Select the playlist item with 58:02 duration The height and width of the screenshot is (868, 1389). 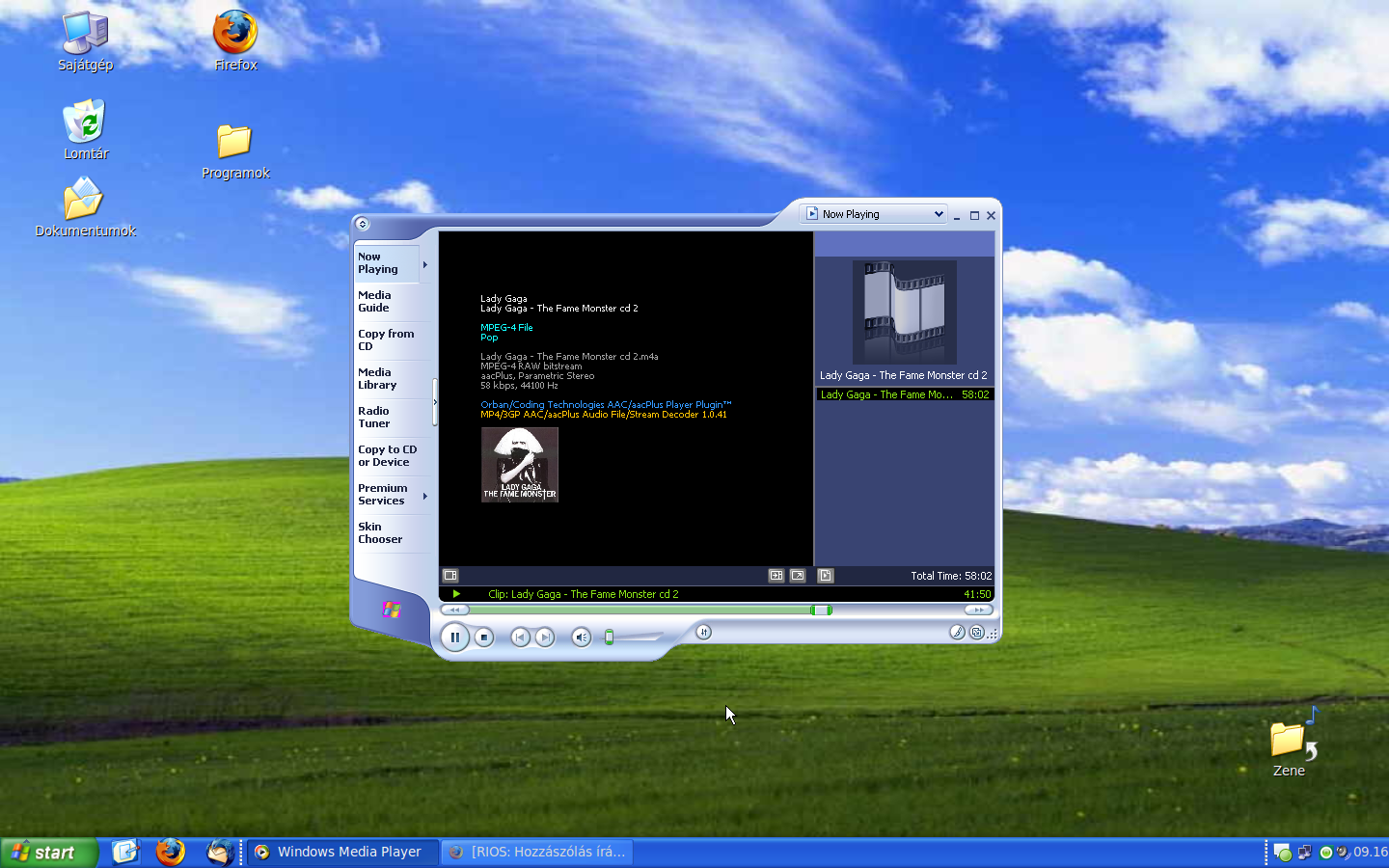(x=905, y=394)
